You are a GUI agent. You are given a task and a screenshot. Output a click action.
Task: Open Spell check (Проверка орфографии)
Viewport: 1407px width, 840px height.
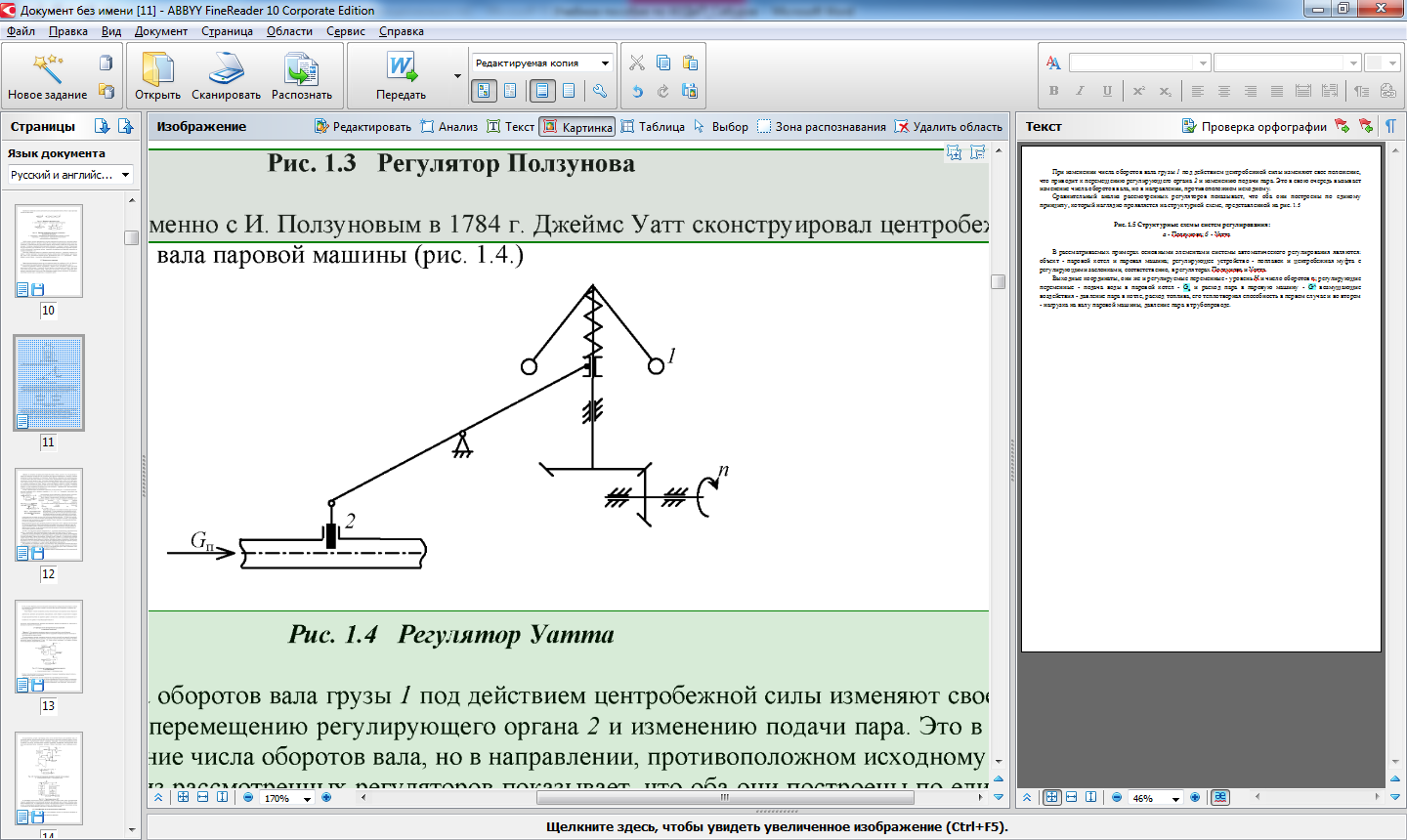[x=1255, y=126]
